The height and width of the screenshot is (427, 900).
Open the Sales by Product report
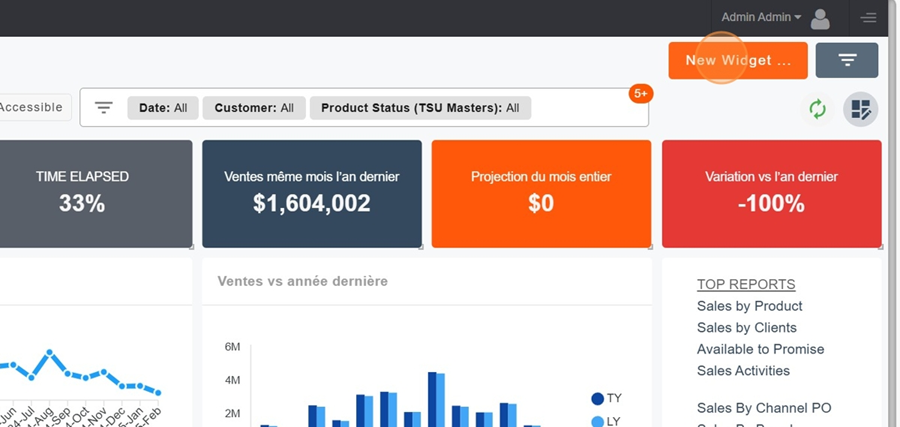(750, 306)
